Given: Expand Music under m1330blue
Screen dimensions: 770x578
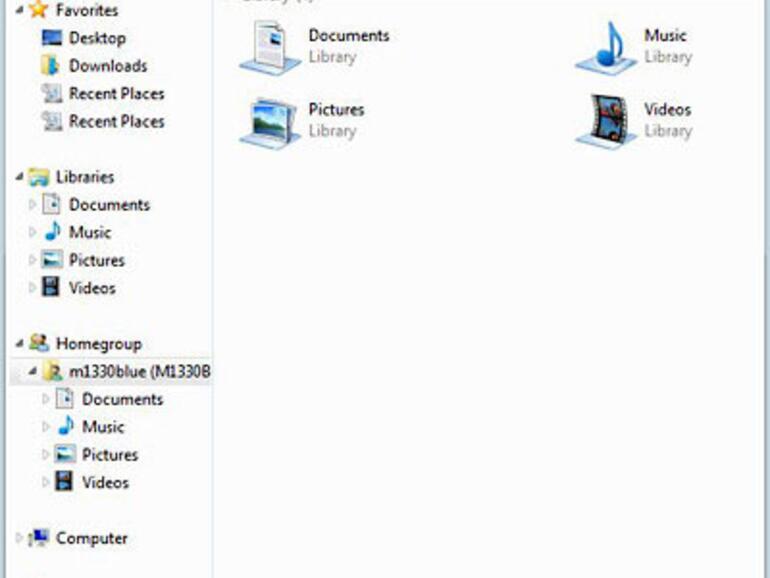Looking at the screenshot, I should pyautogui.click(x=46, y=426).
